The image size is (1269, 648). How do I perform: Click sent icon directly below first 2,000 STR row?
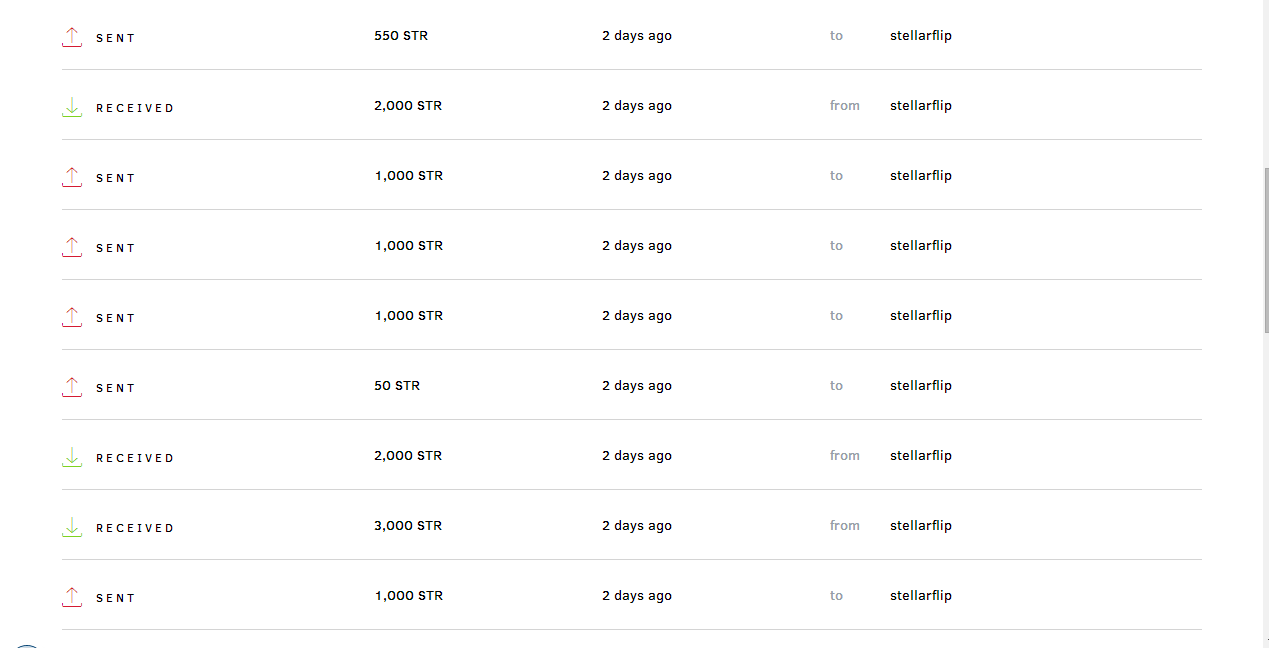click(72, 177)
